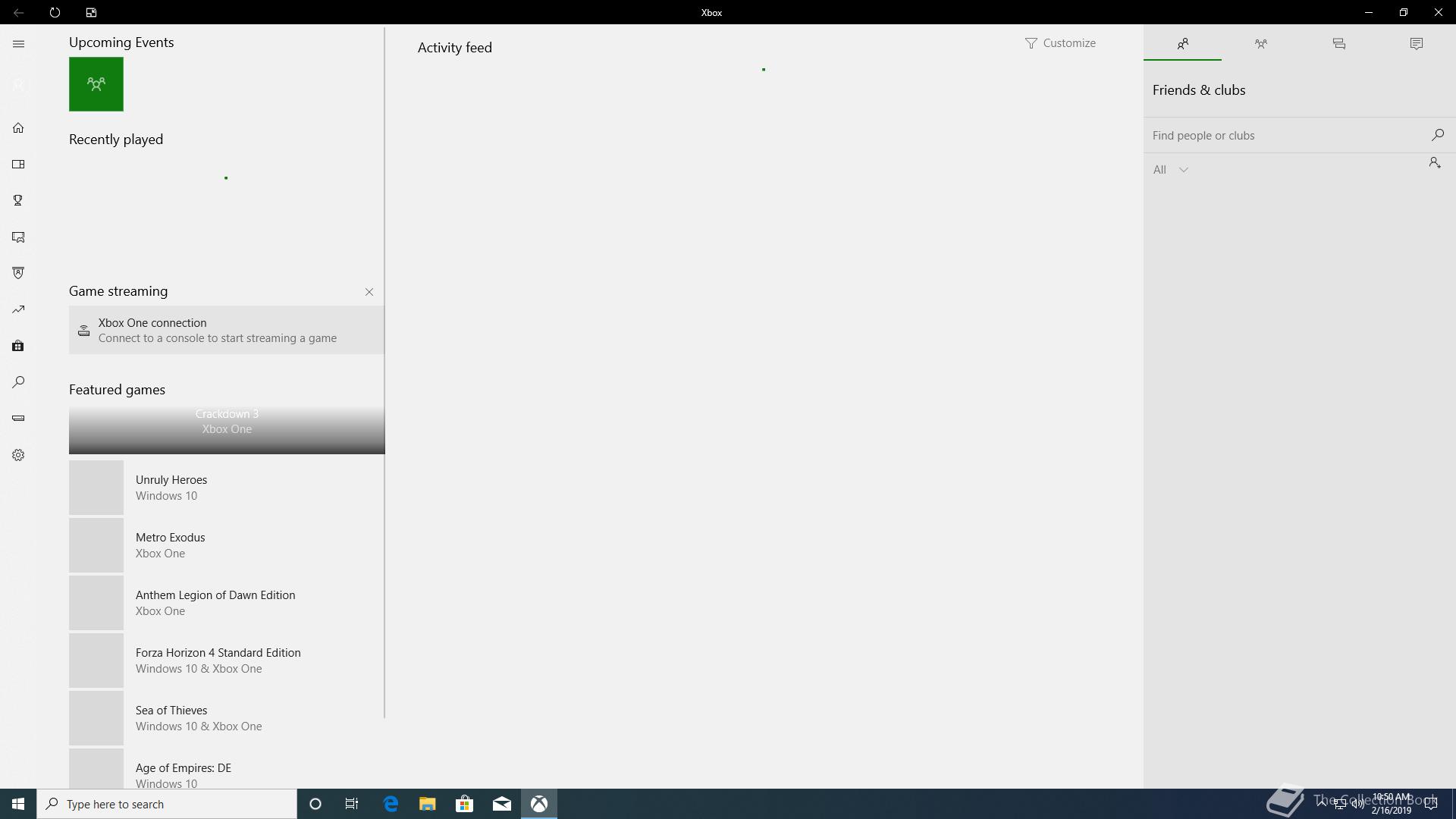Open File Explorer from the taskbar
This screenshot has width=1456, height=819.
pyautogui.click(x=428, y=804)
